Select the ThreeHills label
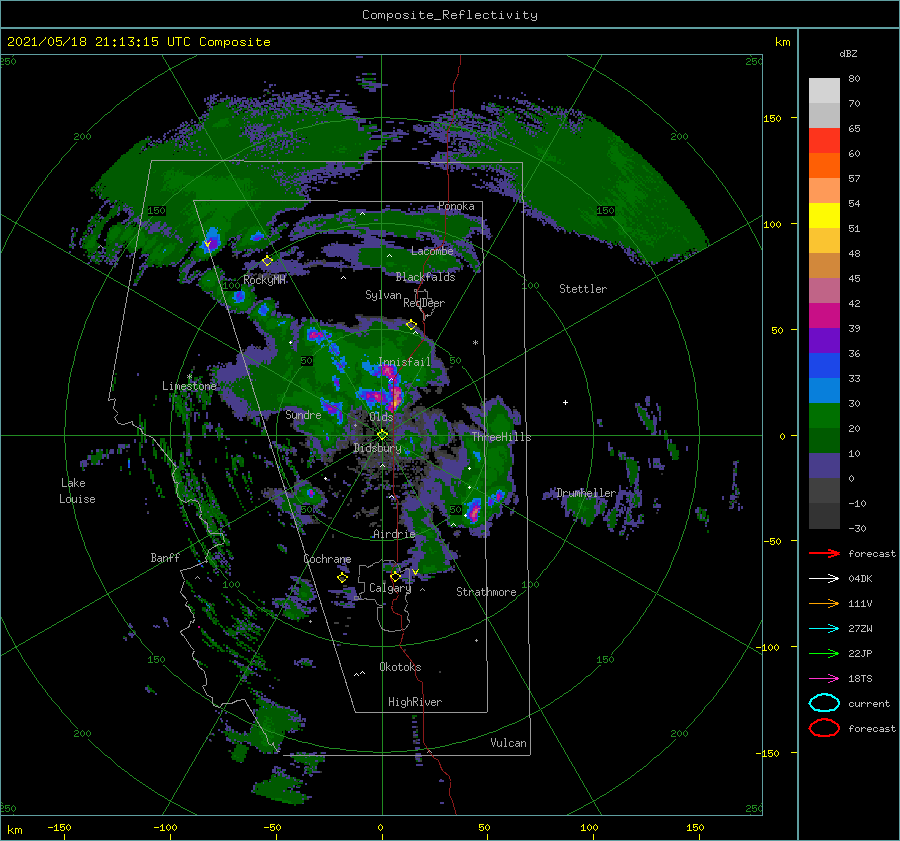 (501, 437)
